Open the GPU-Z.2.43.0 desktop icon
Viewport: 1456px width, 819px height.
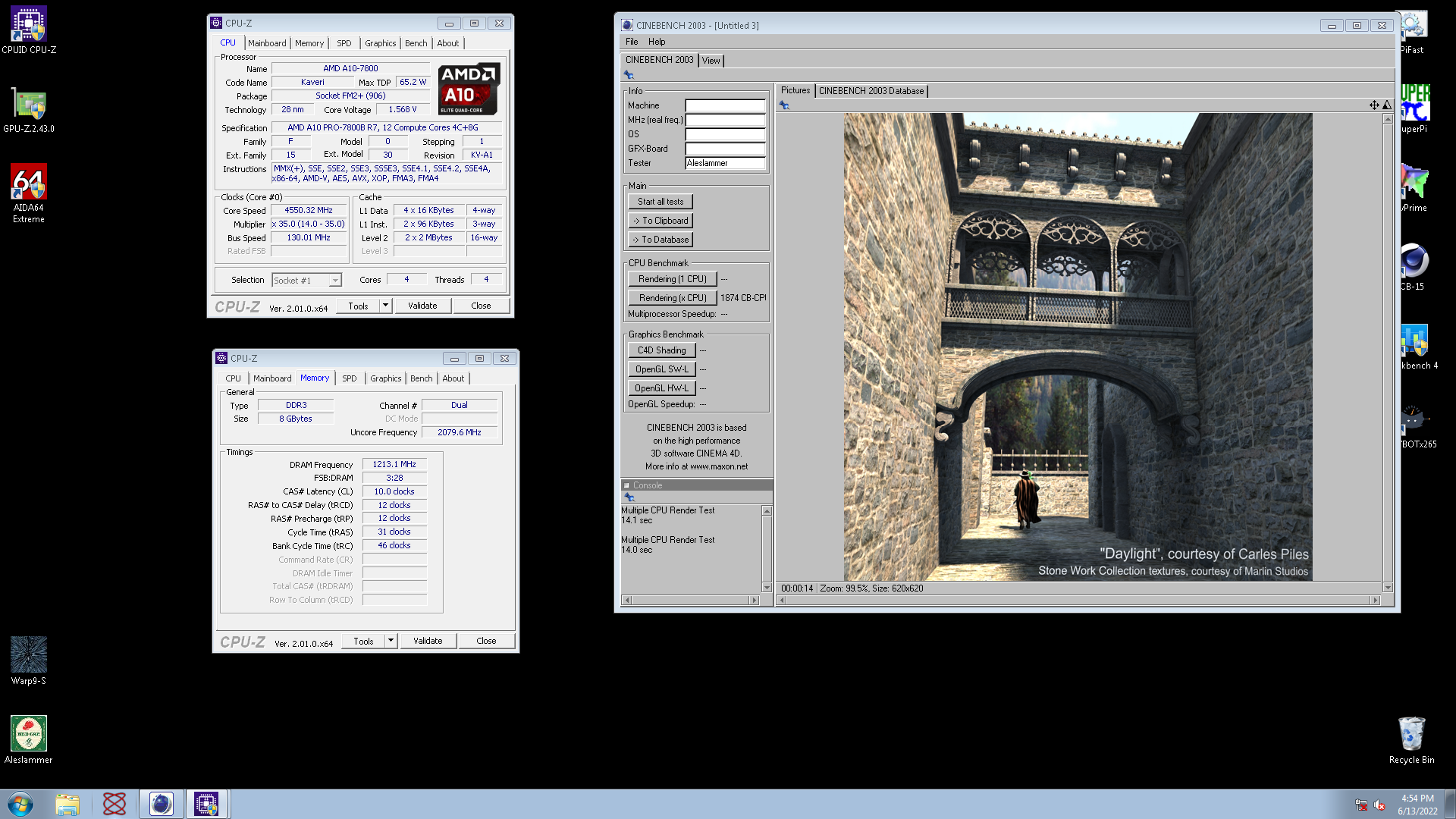coord(29,110)
